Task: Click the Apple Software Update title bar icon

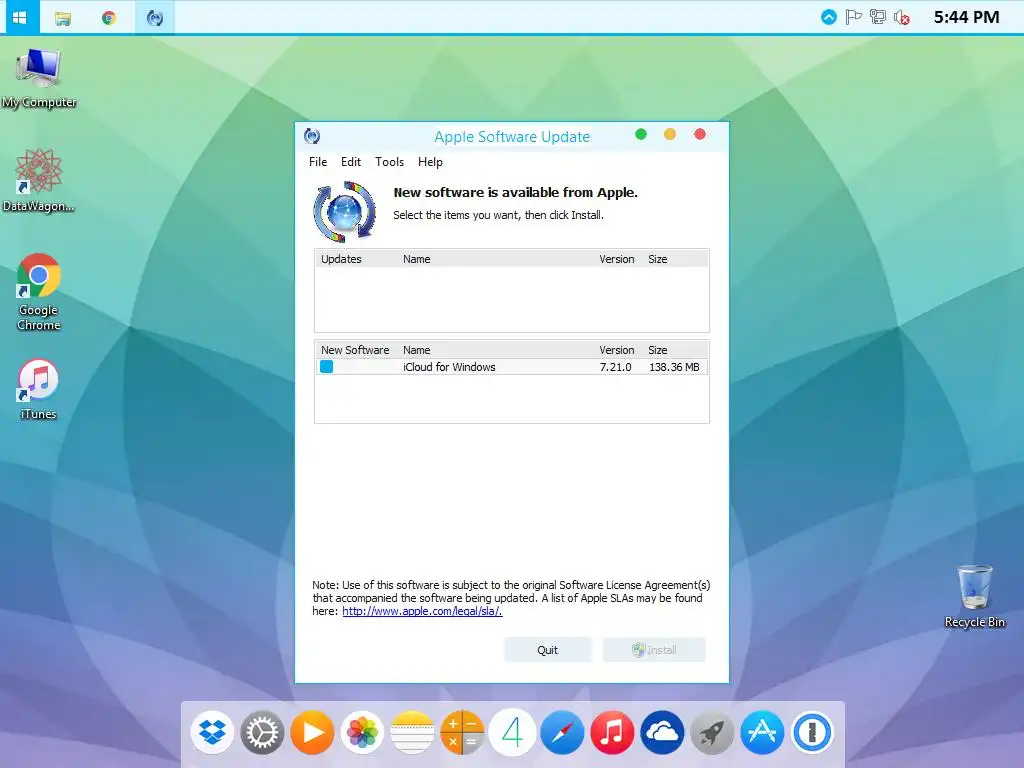Action: click(x=312, y=136)
